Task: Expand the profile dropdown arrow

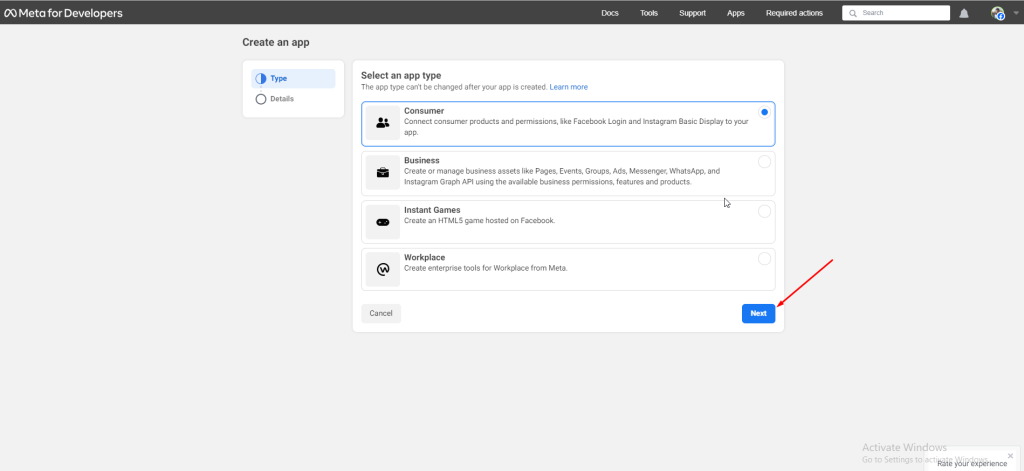Action: coord(1016,13)
